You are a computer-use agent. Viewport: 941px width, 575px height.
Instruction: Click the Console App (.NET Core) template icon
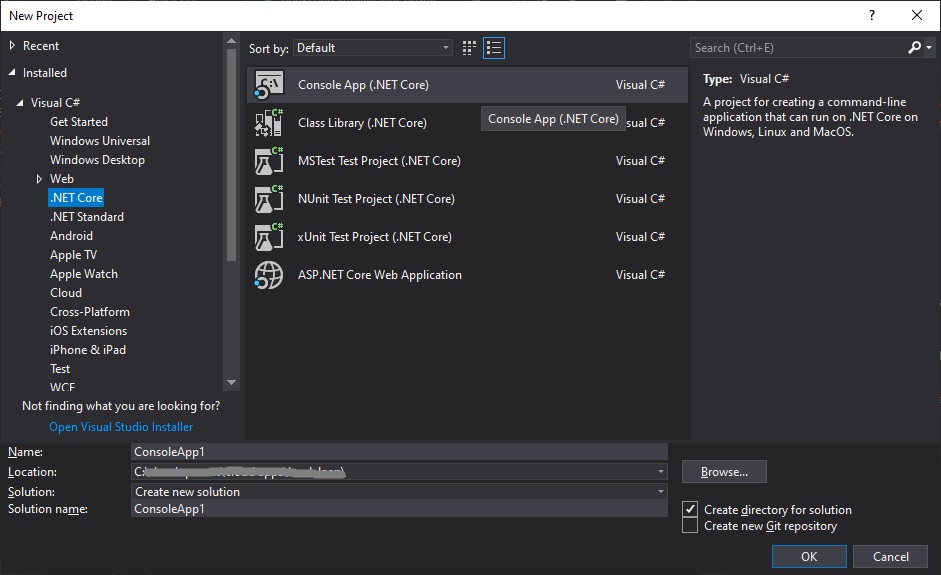(x=268, y=85)
